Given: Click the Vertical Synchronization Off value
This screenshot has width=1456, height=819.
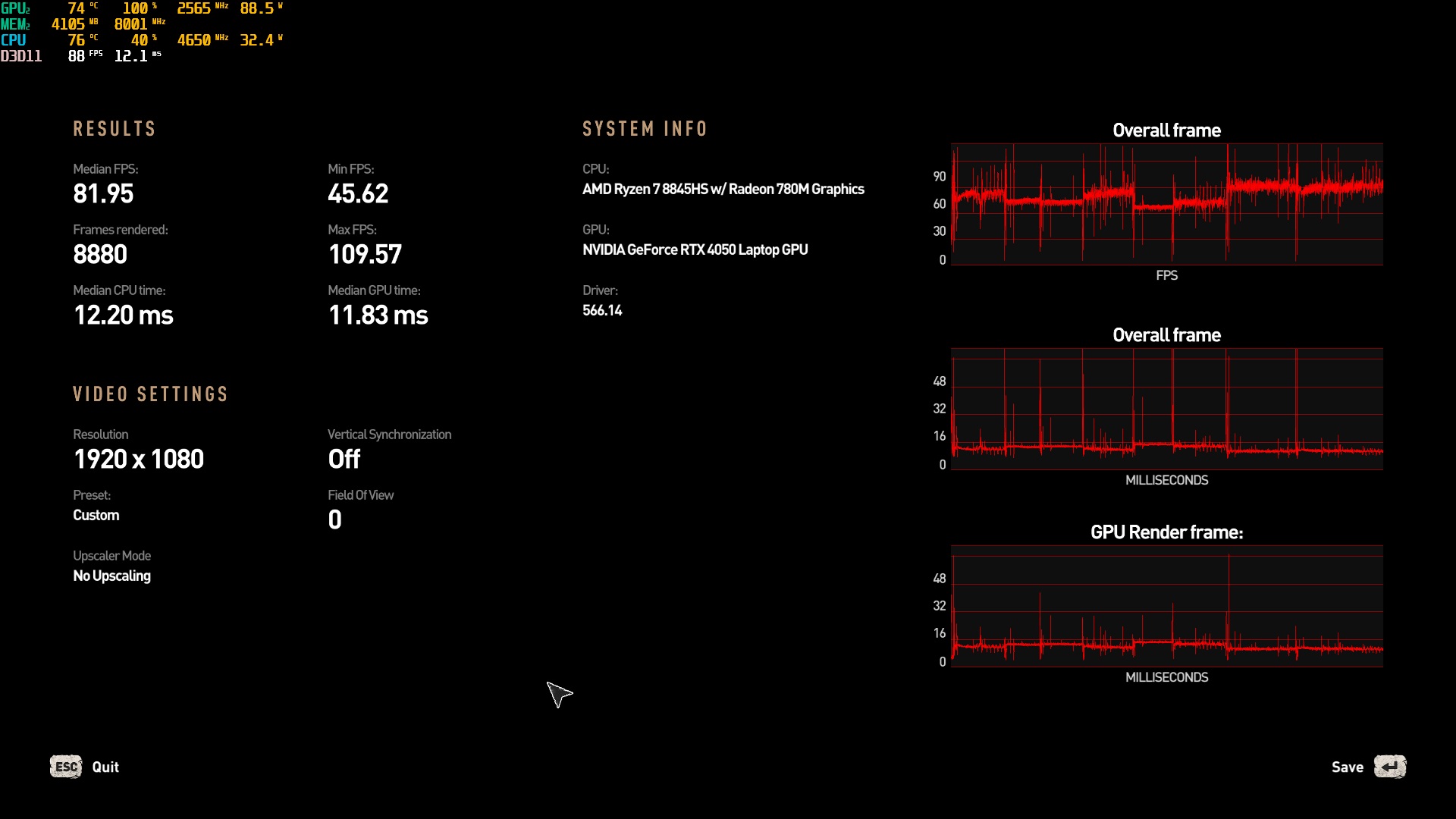Looking at the screenshot, I should 344,460.
